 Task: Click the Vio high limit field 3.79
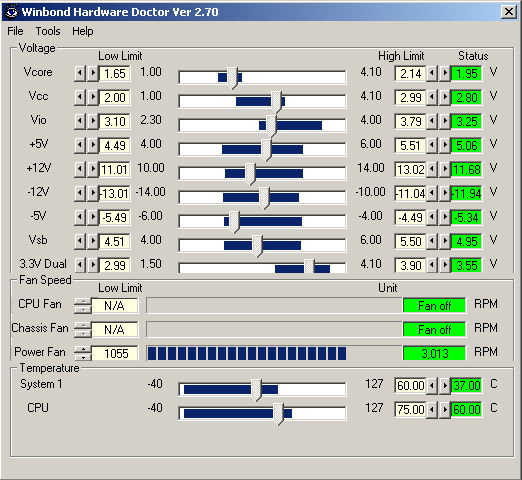click(410, 121)
